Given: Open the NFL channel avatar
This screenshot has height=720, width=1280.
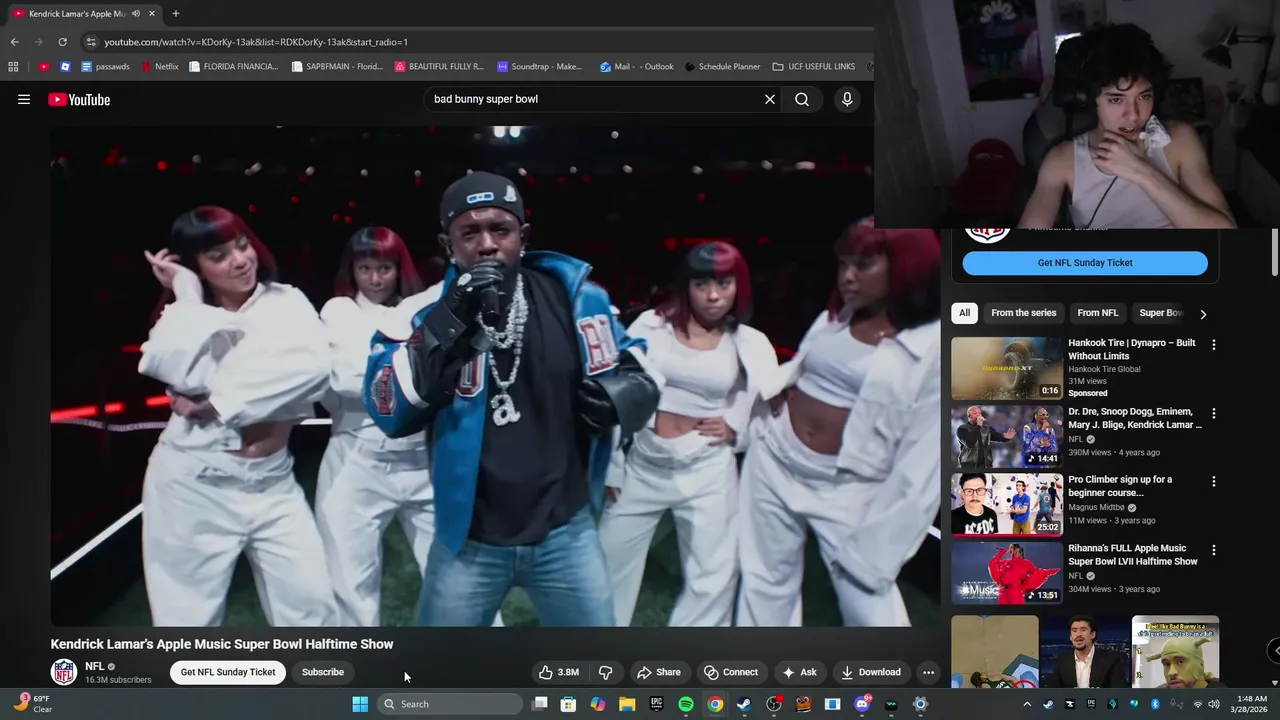Looking at the screenshot, I should (x=64, y=672).
